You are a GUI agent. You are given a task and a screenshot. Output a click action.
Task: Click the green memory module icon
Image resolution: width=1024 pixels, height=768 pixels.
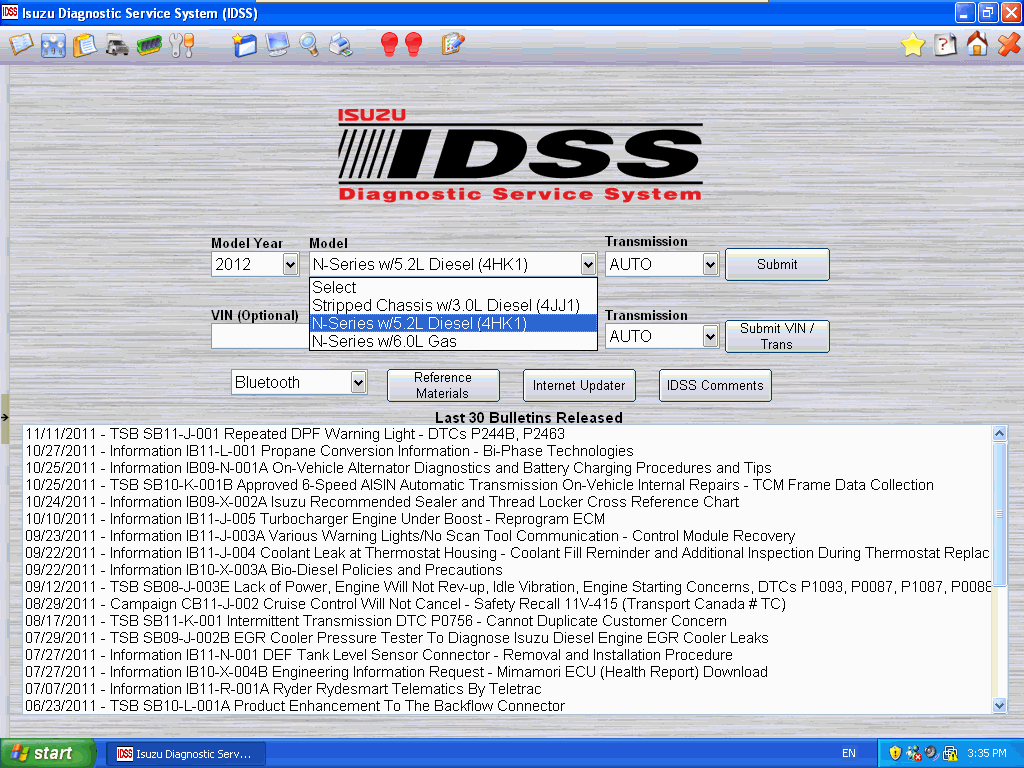(x=149, y=46)
